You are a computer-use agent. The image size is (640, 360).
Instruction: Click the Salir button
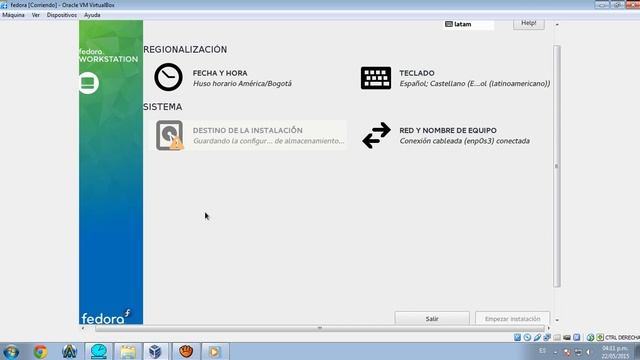(x=432, y=318)
